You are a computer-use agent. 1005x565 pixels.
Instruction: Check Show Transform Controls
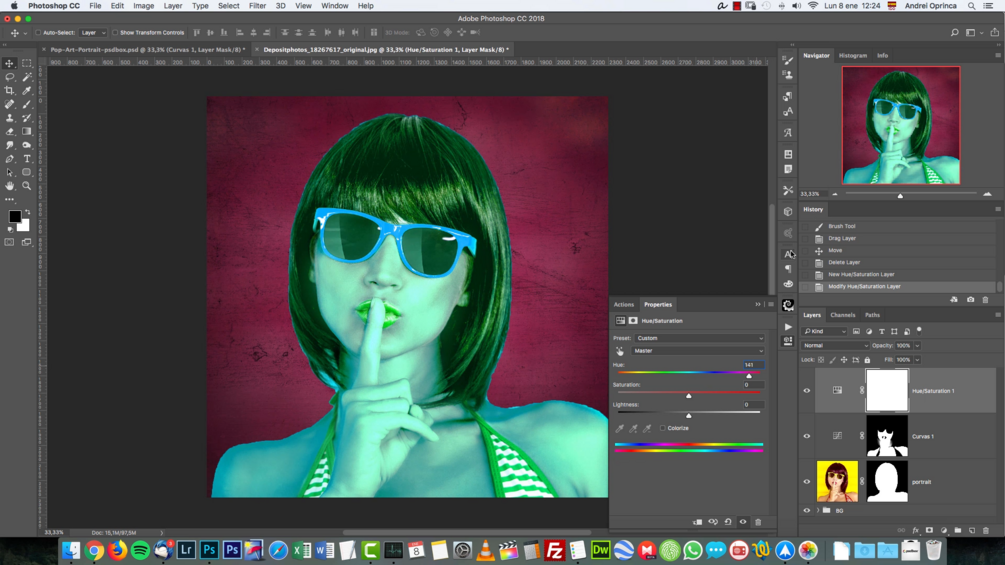coord(116,33)
